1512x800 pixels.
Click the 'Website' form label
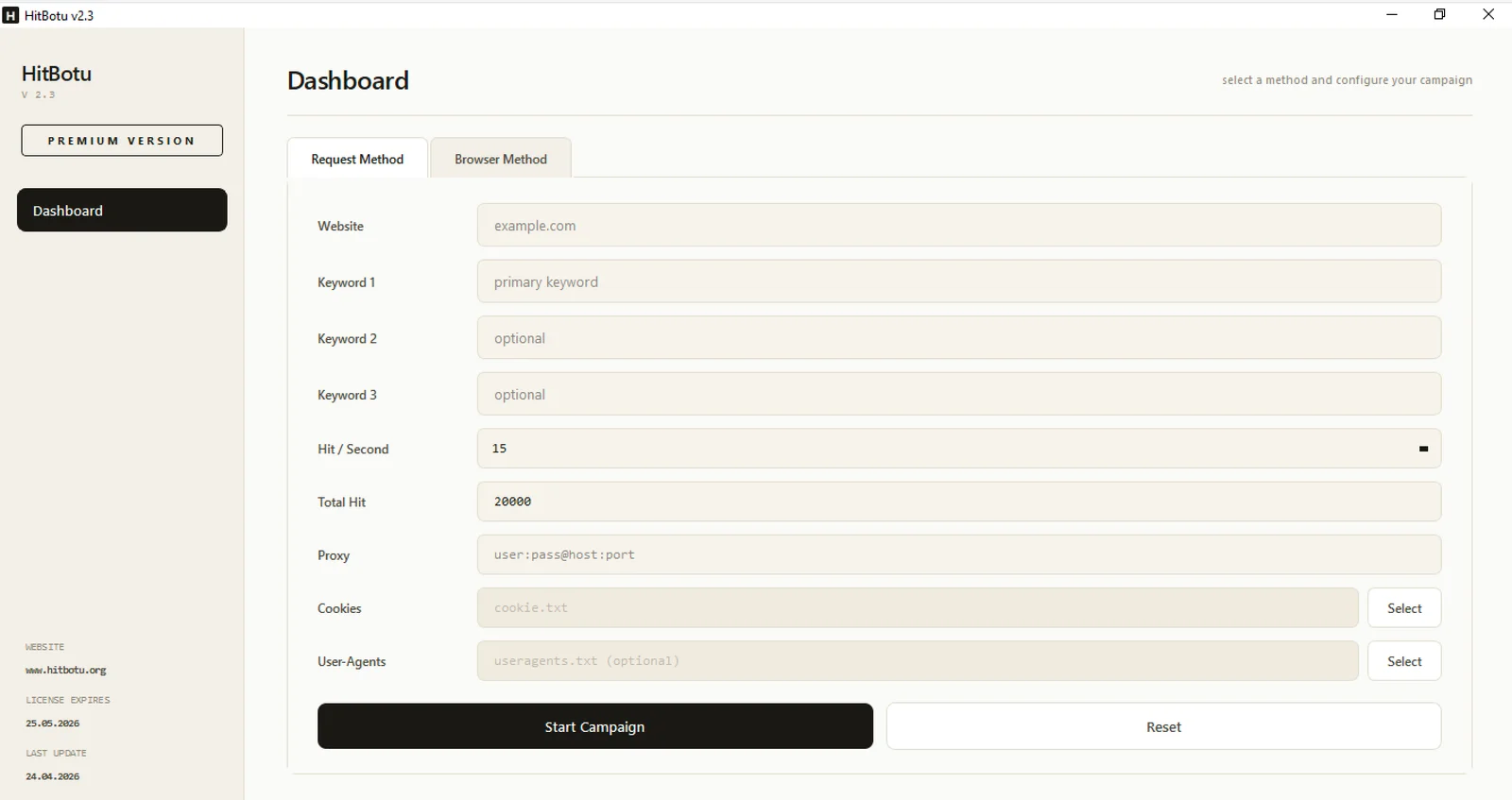pos(340,226)
